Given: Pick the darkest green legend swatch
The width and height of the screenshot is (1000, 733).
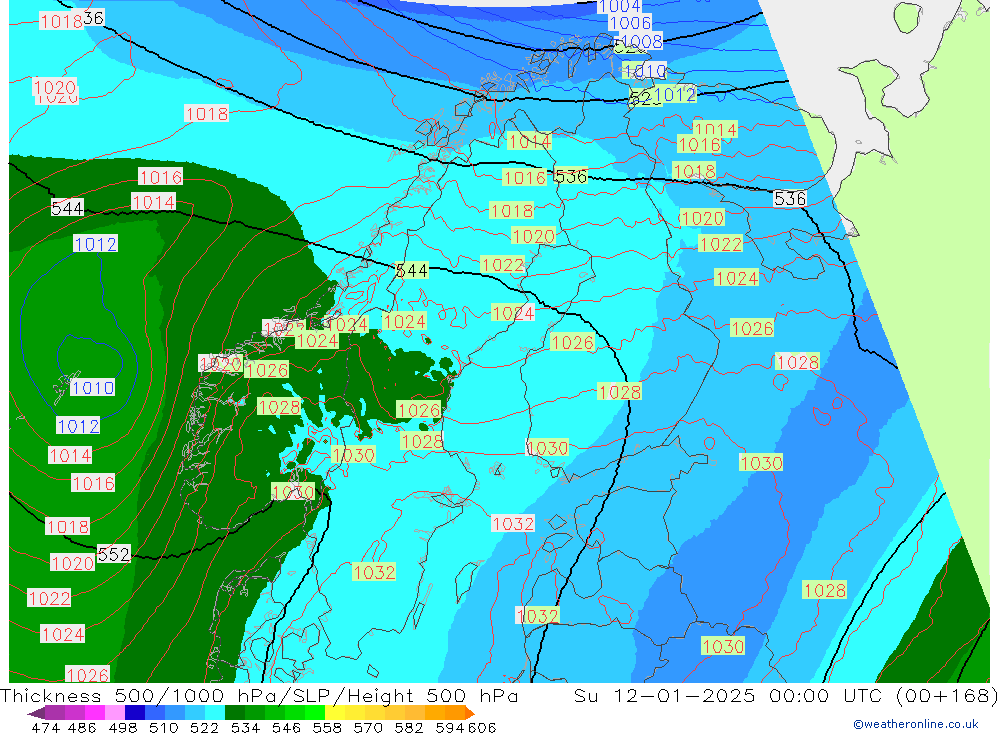Looking at the screenshot, I should (x=235, y=713).
